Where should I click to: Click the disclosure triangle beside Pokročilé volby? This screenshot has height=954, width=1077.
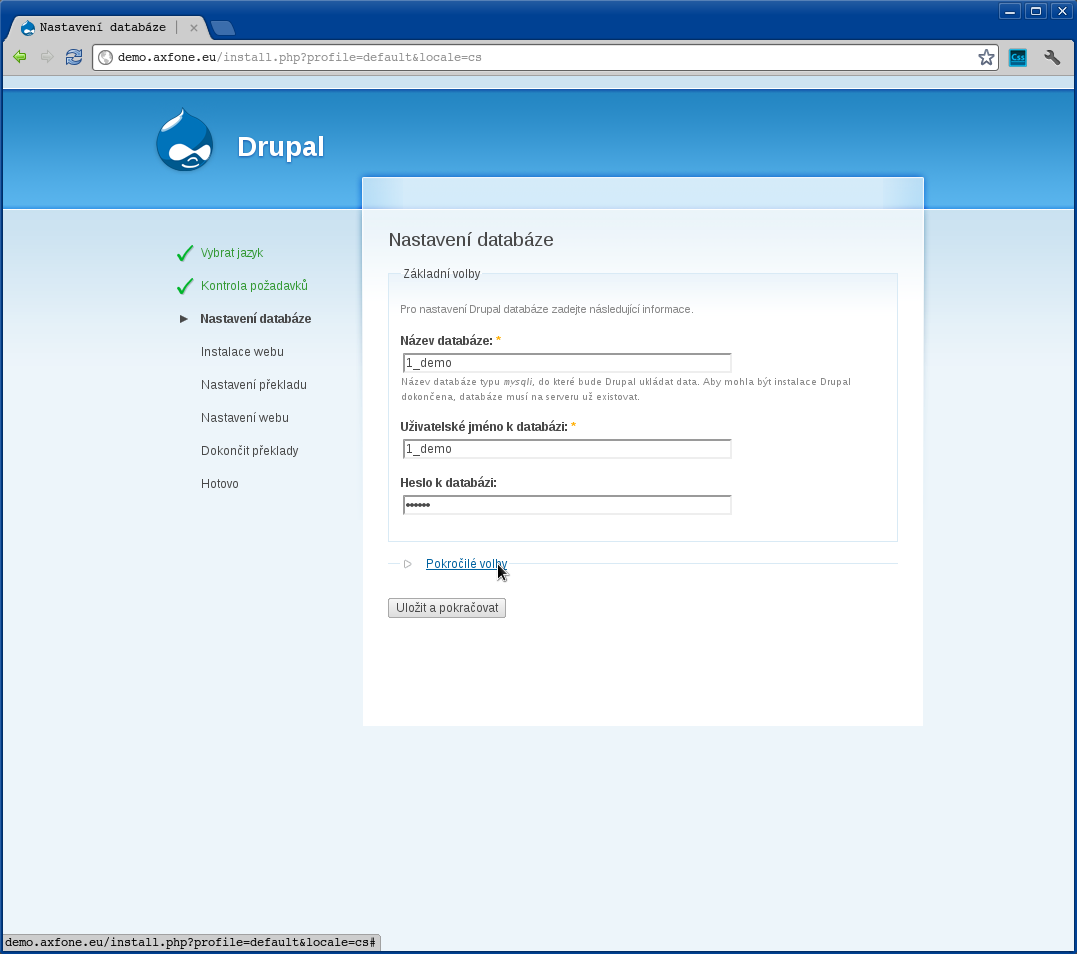pyautogui.click(x=408, y=564)
